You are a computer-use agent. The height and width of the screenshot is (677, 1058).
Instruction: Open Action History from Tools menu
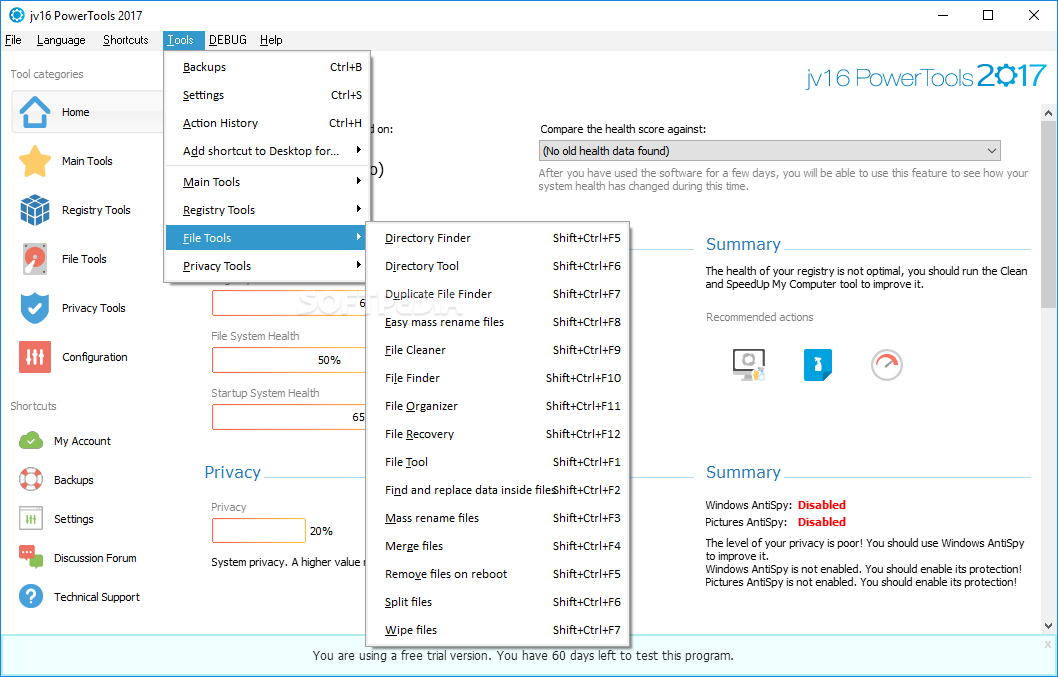pos(269,124)
